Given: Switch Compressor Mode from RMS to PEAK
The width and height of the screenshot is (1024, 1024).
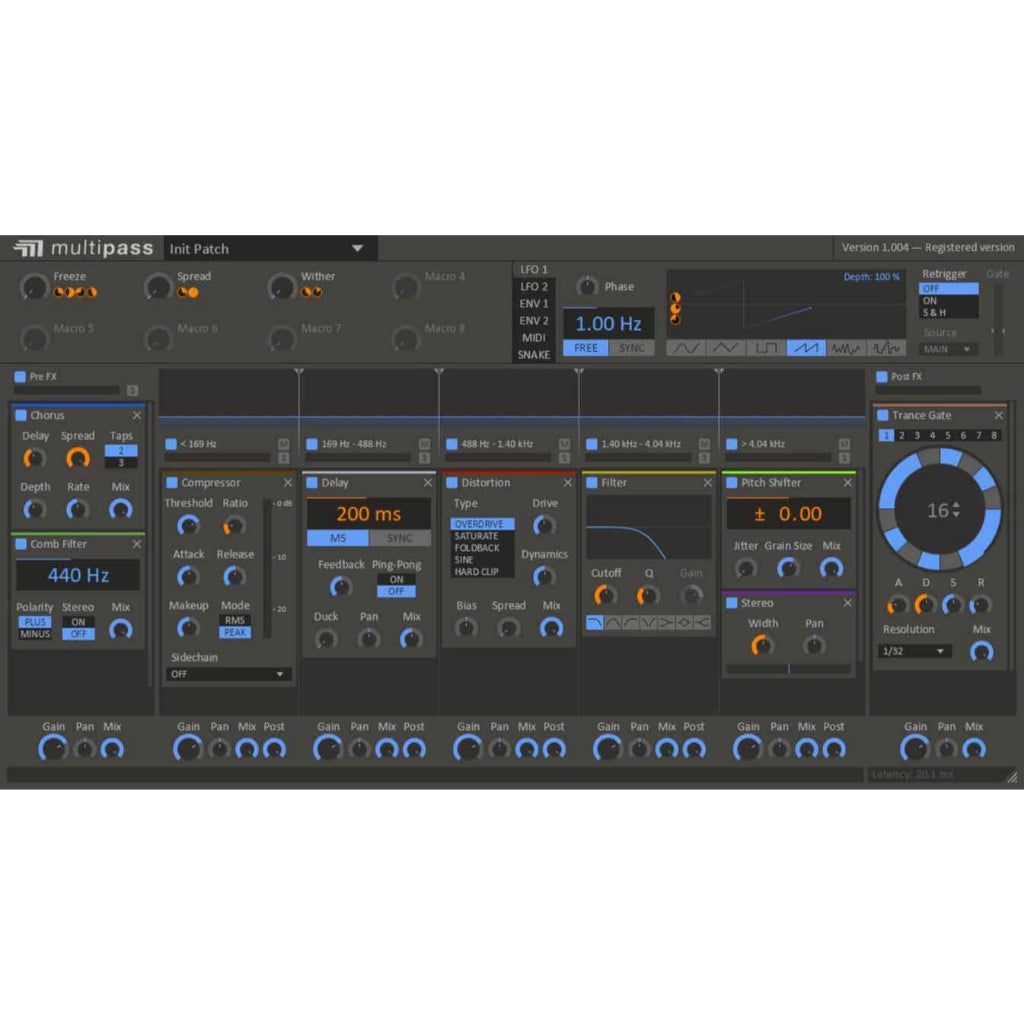Looking at the screenshot, I should (x=234, y=632).
